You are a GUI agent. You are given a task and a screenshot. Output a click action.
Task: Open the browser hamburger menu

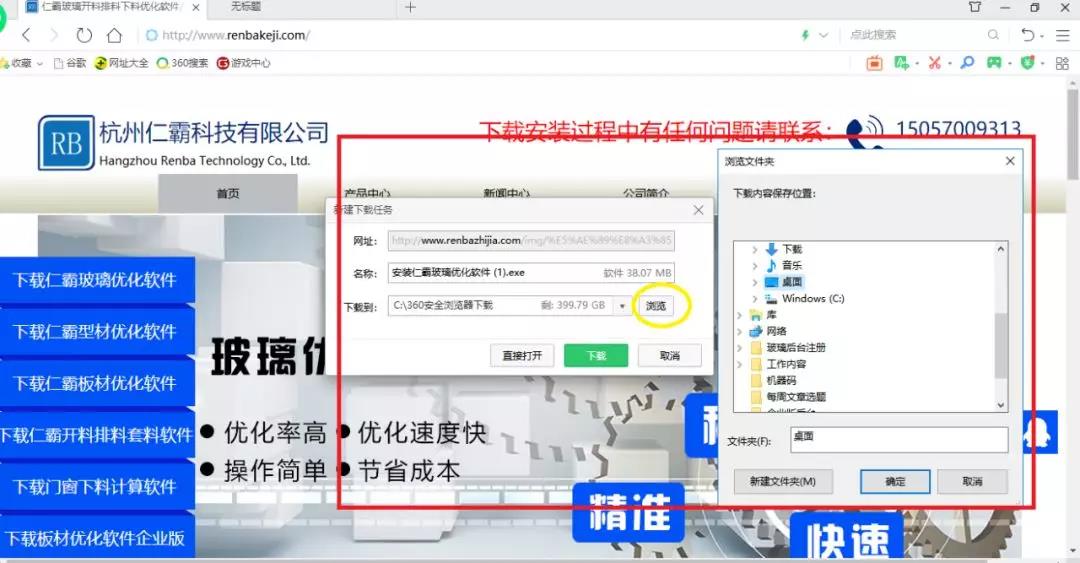coord(1063,35)
